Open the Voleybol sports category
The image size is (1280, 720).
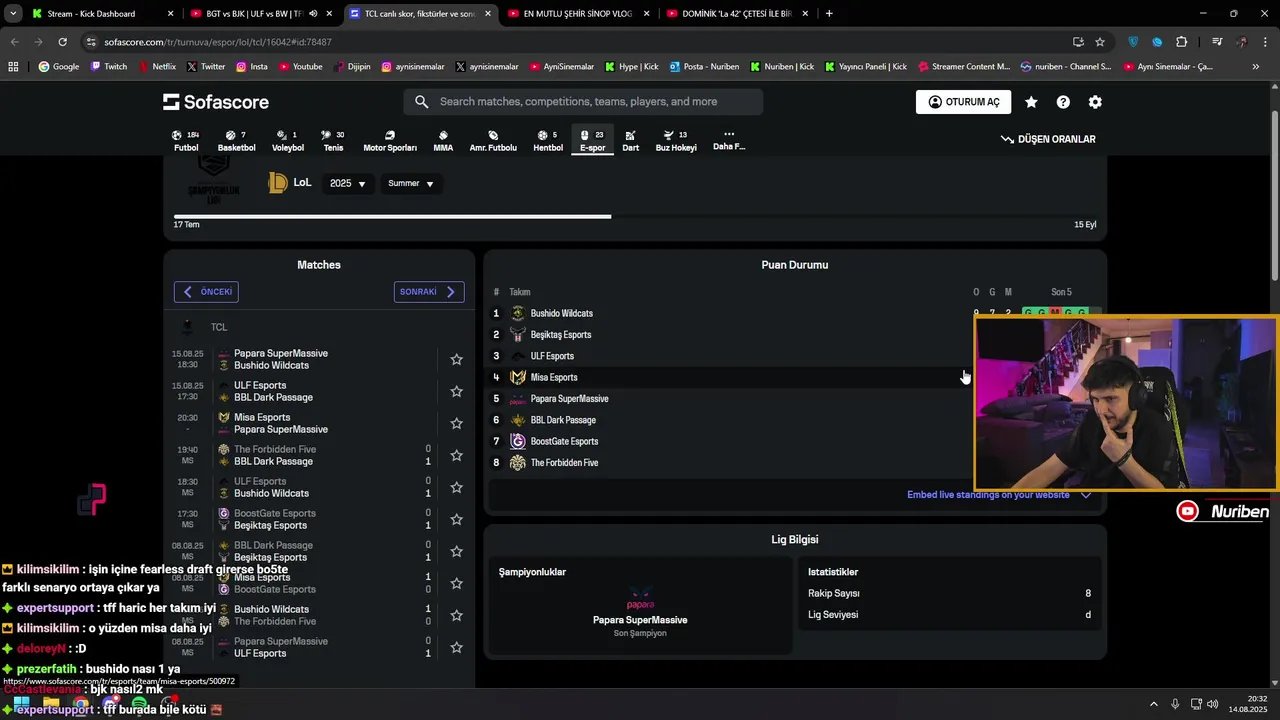288,141
